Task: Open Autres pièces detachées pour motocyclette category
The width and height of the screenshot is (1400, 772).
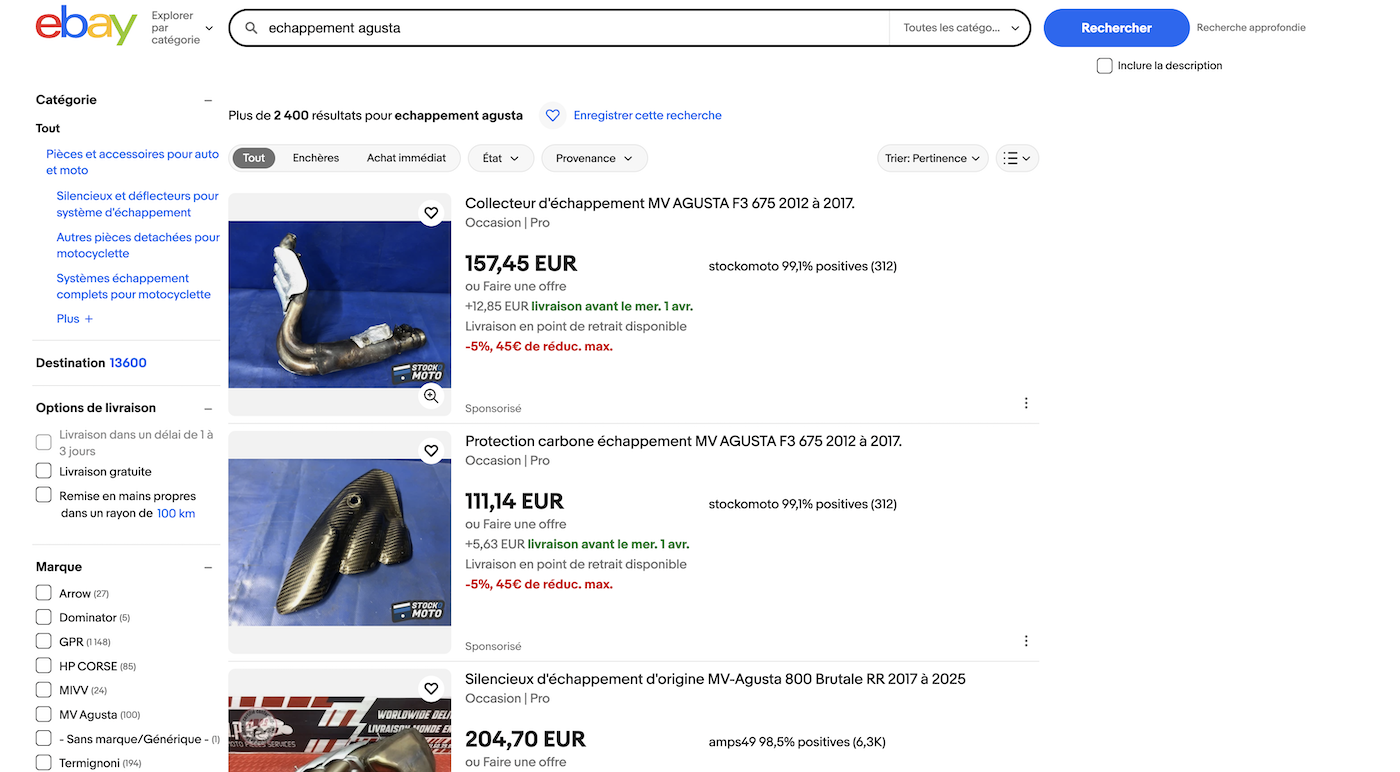Action: [x=138, y=245]
